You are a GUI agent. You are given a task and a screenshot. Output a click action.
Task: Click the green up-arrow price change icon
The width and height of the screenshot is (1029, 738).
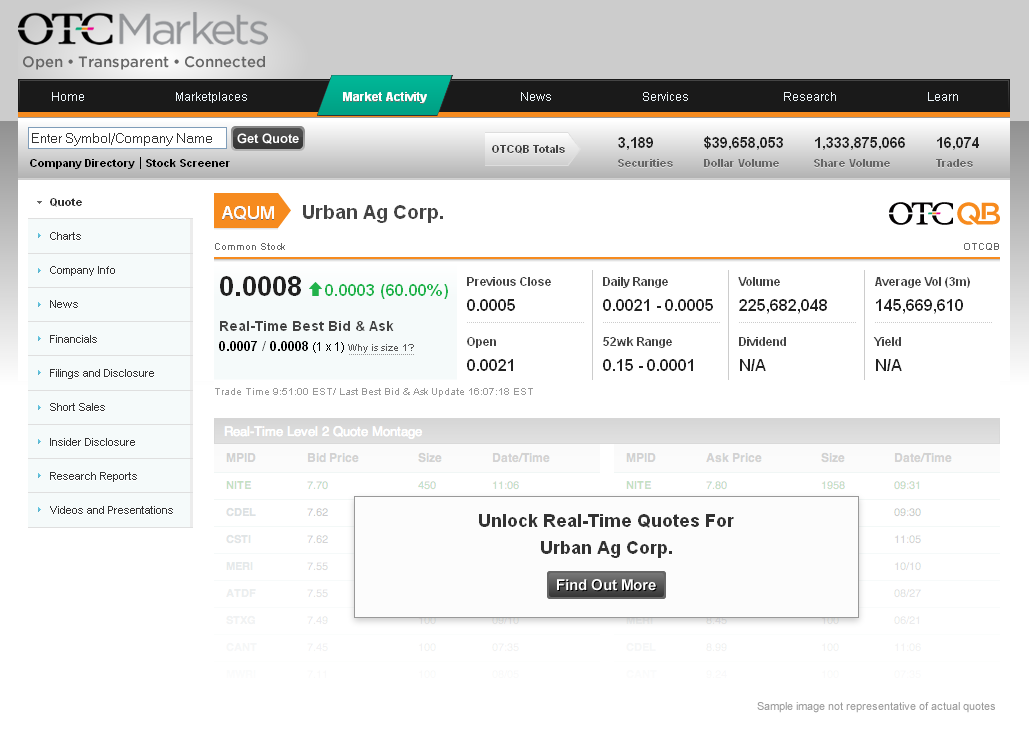point(315,289)
